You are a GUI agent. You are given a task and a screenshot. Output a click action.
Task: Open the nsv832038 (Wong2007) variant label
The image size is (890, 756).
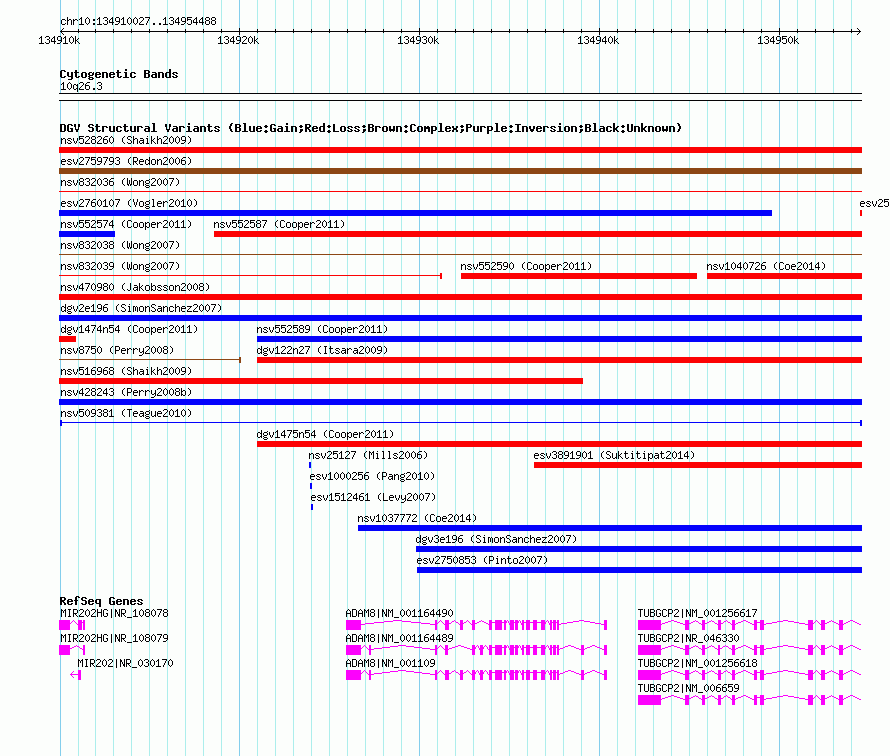point(120,245)
